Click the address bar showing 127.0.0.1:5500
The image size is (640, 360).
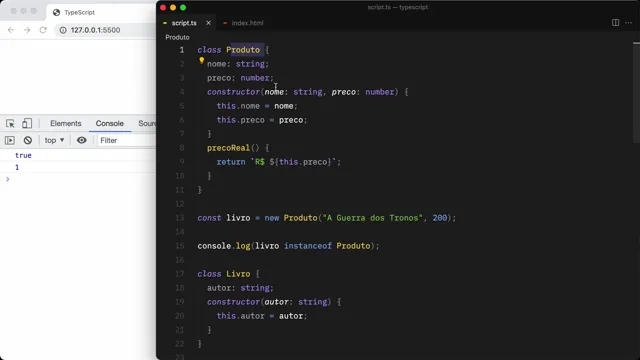click(x=105, y=30)
